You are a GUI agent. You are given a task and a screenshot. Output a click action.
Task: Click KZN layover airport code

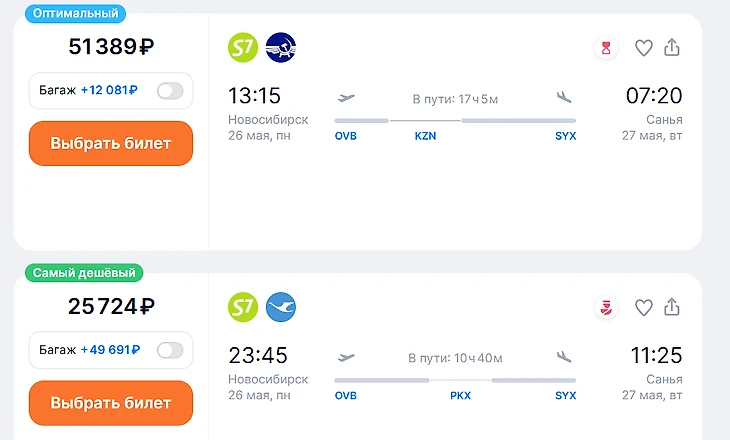tap(425, 136)
